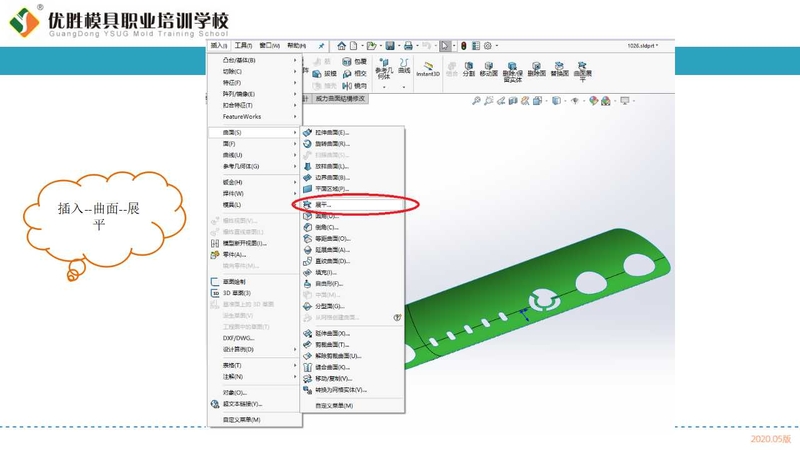
Task: Click the View Settings monitor icon
Action: 624,101
